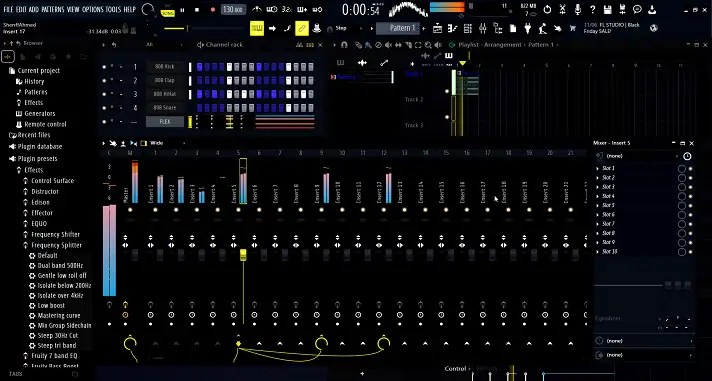Click the red record button
The image size is (712, 381).
pyautogui.click(x=213, y=10)
